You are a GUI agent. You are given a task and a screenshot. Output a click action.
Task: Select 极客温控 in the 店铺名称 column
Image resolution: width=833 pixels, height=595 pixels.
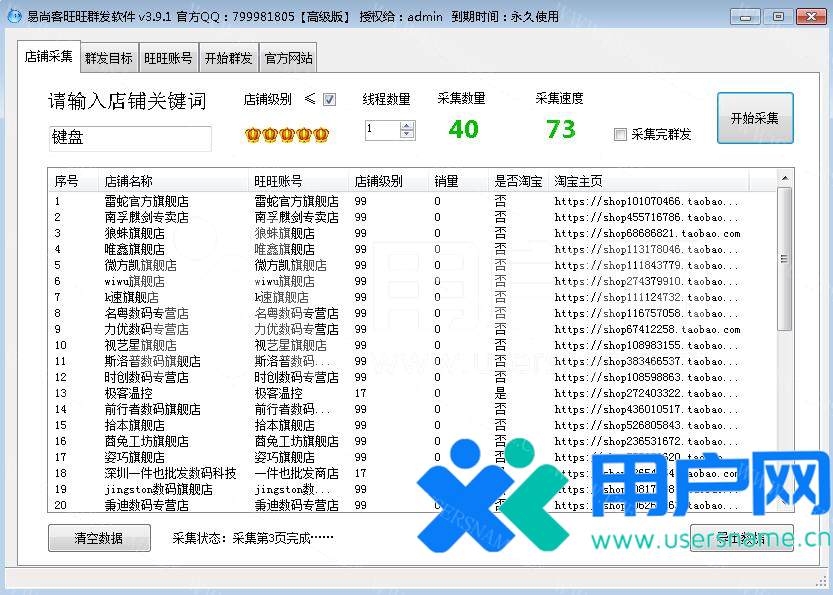tap(128, 393)
